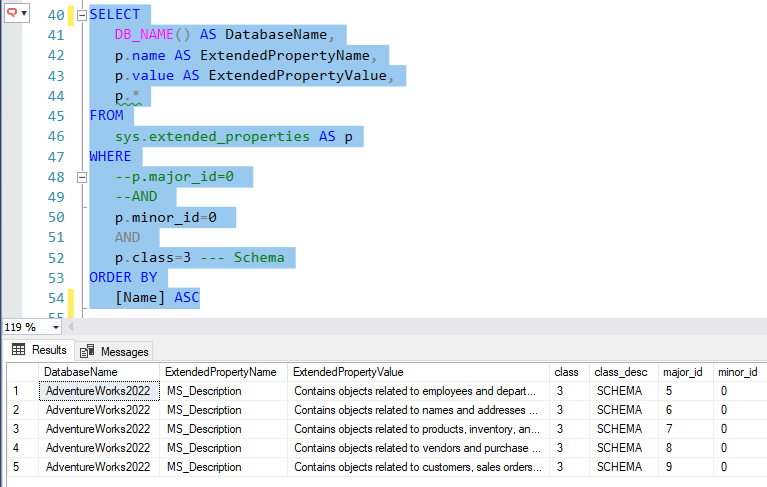The width and height of the screenshot is (767, 487).
Task: Select the class column header
Action: pos(569,372)
